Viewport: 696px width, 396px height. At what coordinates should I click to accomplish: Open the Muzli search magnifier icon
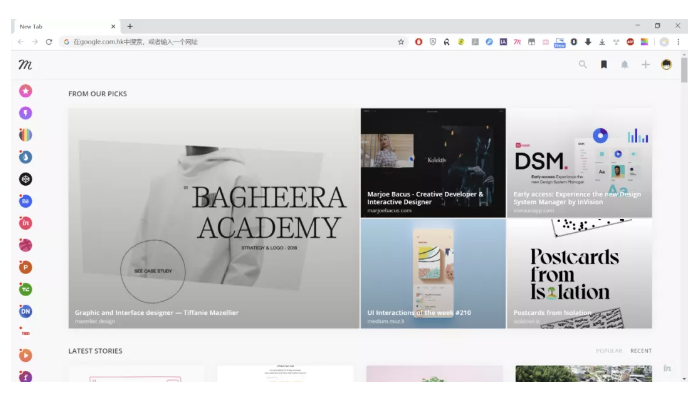point(583,65)
